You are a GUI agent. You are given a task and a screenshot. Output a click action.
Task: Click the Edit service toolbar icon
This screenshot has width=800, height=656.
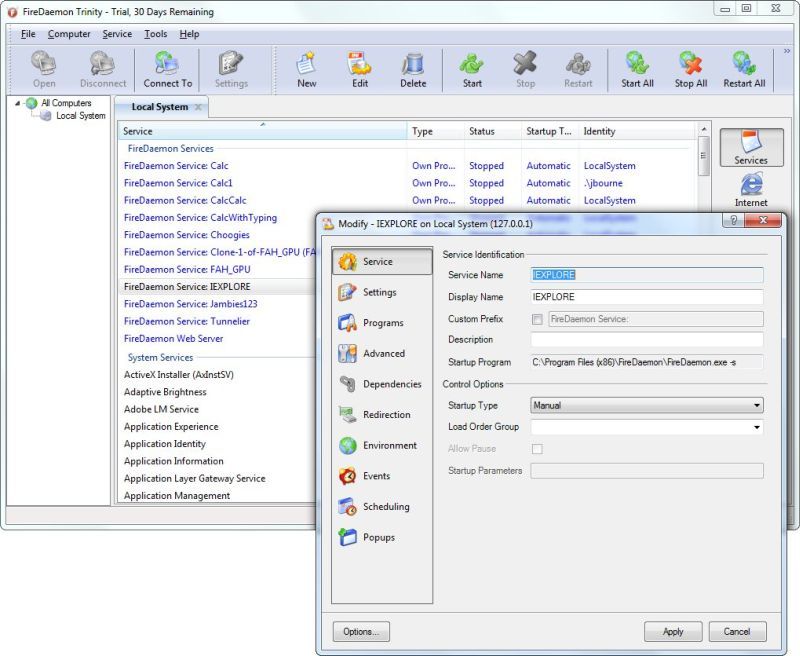coord(360,69)
